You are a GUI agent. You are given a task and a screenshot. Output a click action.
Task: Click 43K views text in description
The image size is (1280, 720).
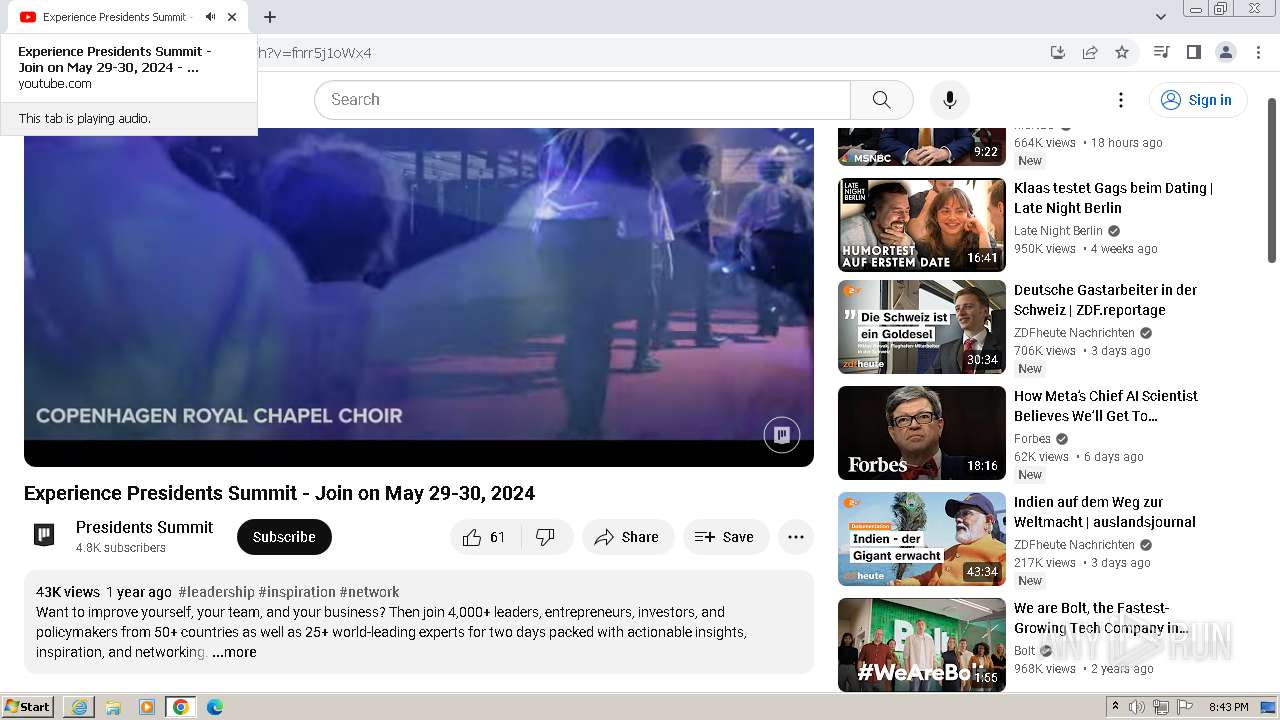[x=68, y=592]
